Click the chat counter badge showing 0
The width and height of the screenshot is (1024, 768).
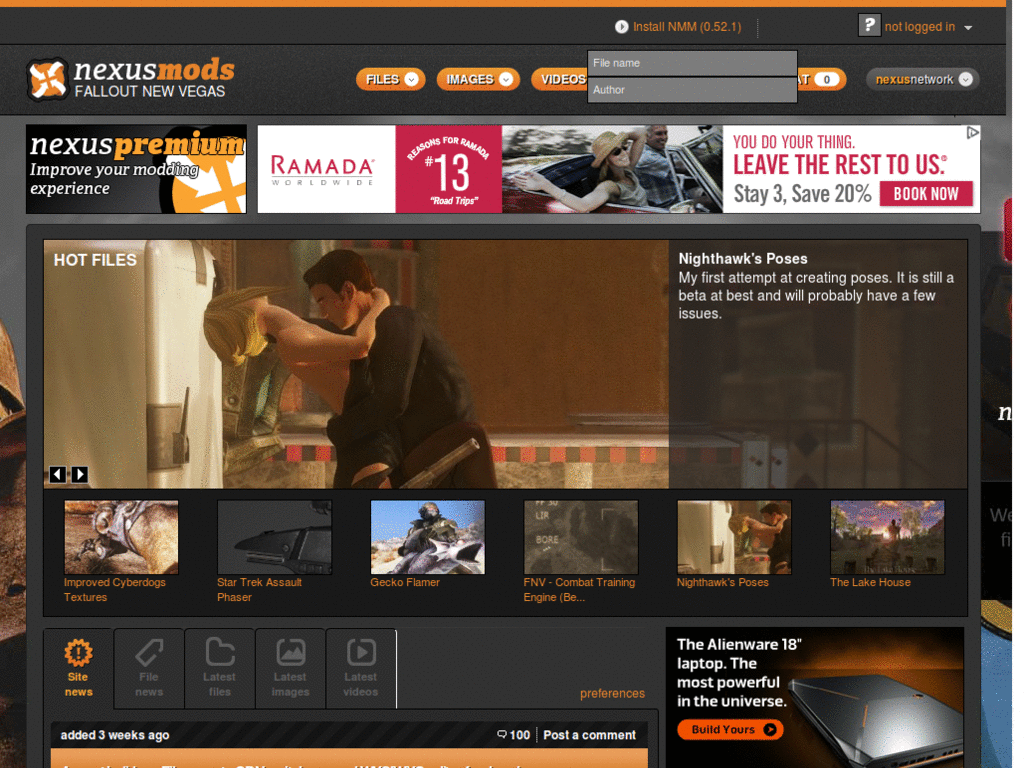pos(826,80)
